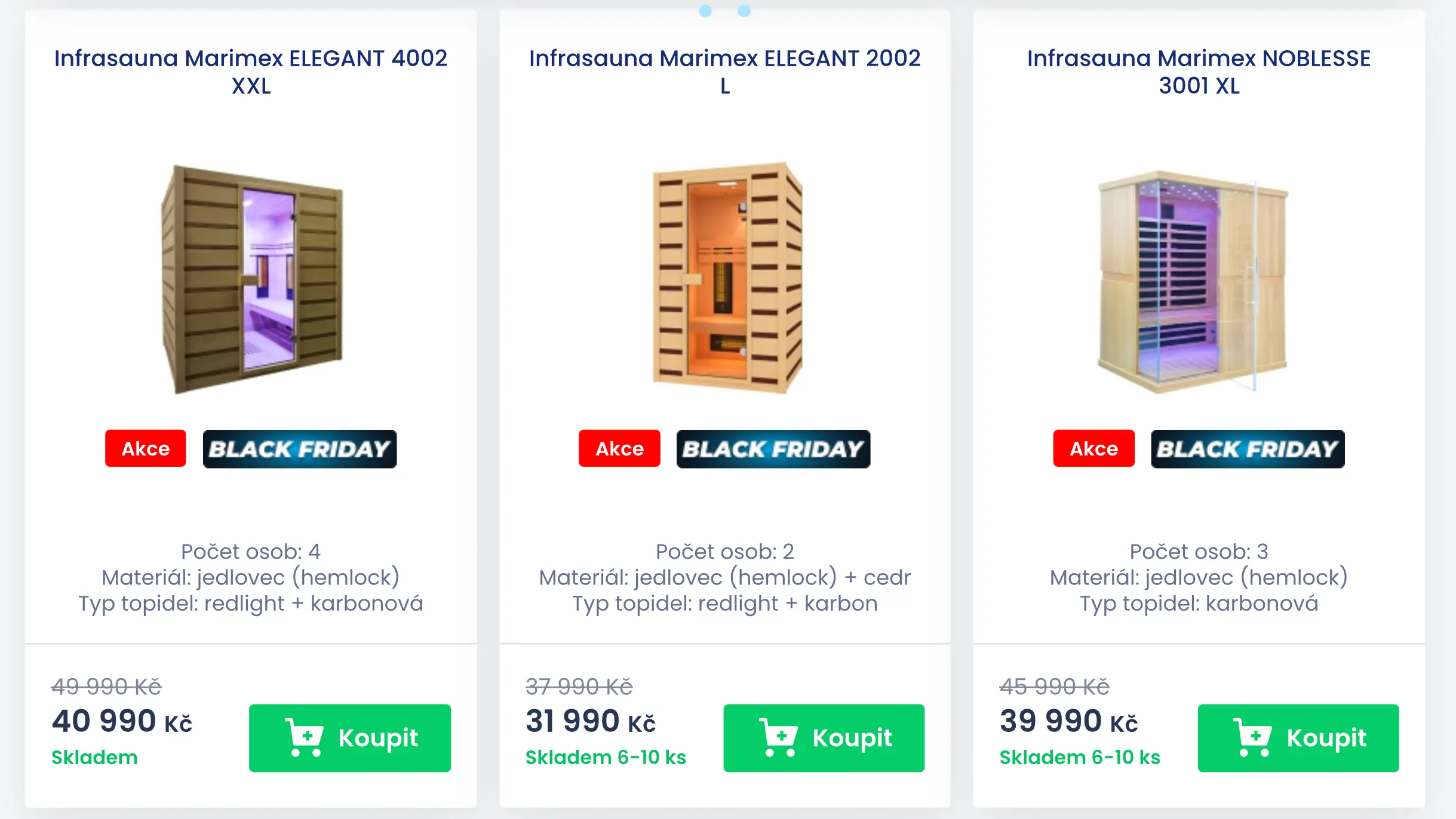Image resolution: width=1456 pixels, height=819 pixels.
Task: Open the BLACK FRIDAY badge under ELEGANT 4002 XXL
Action: pyautogui.click(x=300, y=449)
